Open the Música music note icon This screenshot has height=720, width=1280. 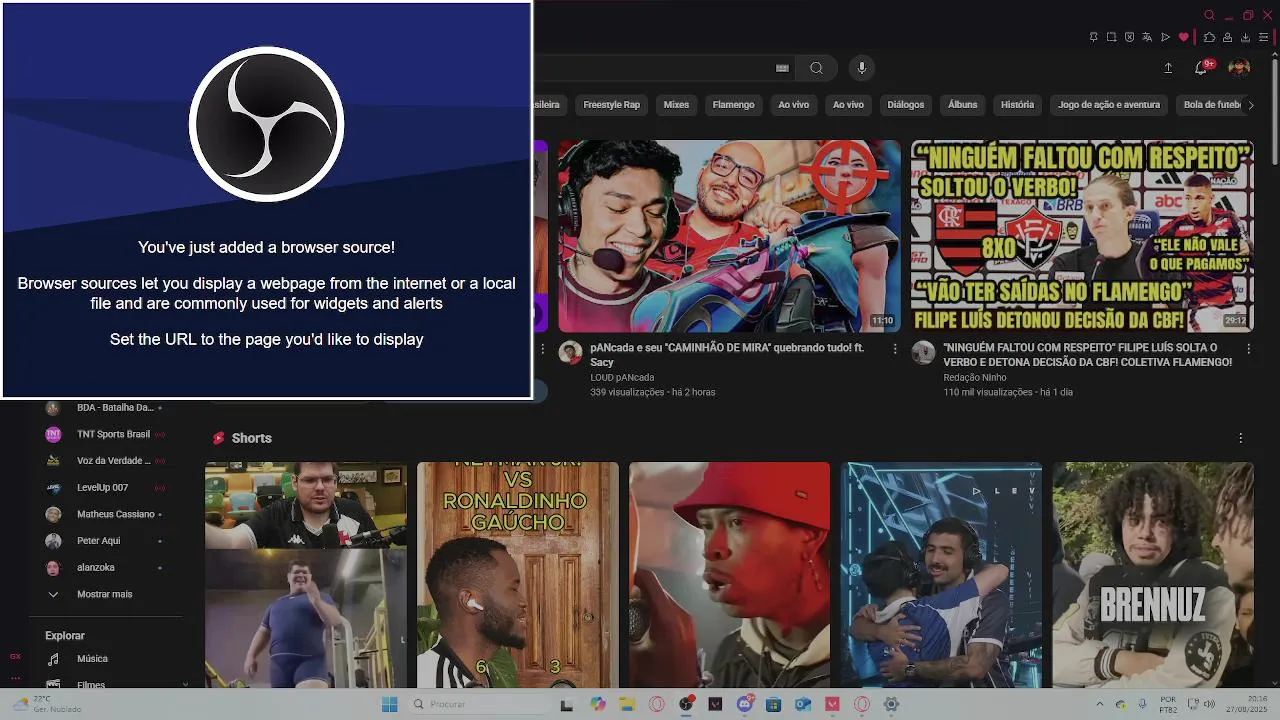point(53,659)
